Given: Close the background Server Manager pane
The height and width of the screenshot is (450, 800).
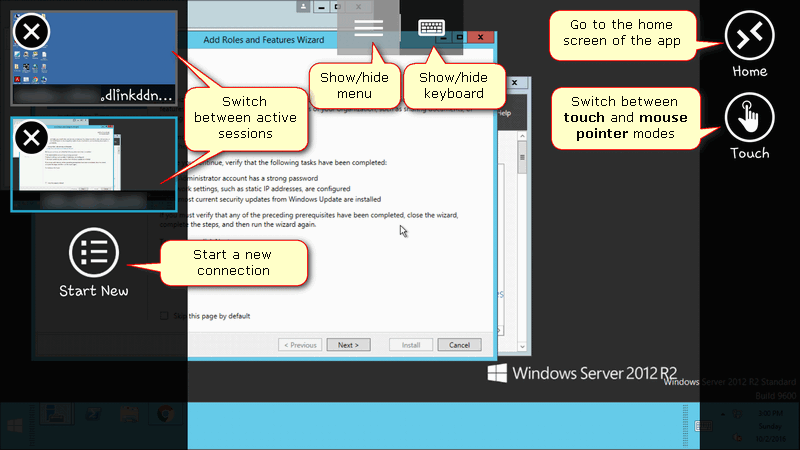Looking at the screenshot, I should [x=514, y=83].
